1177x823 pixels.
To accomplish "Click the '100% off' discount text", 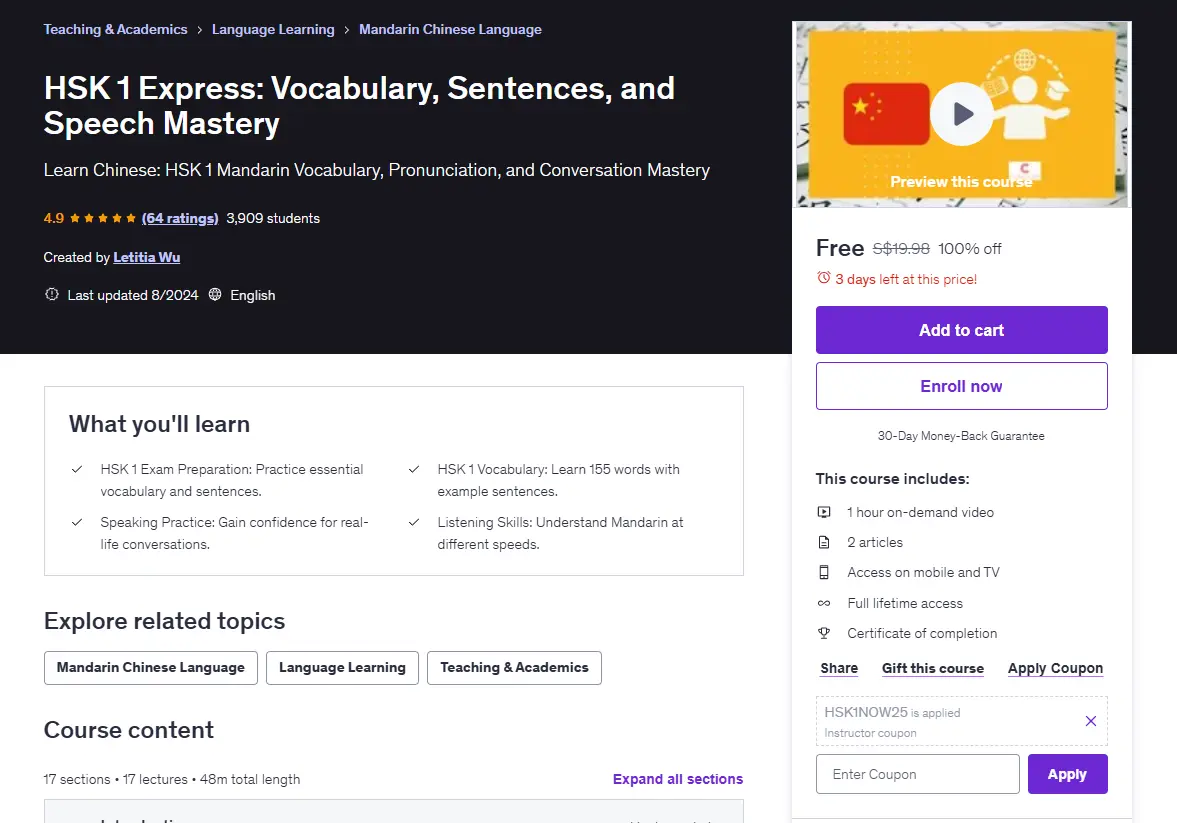I will coord(970,249).
